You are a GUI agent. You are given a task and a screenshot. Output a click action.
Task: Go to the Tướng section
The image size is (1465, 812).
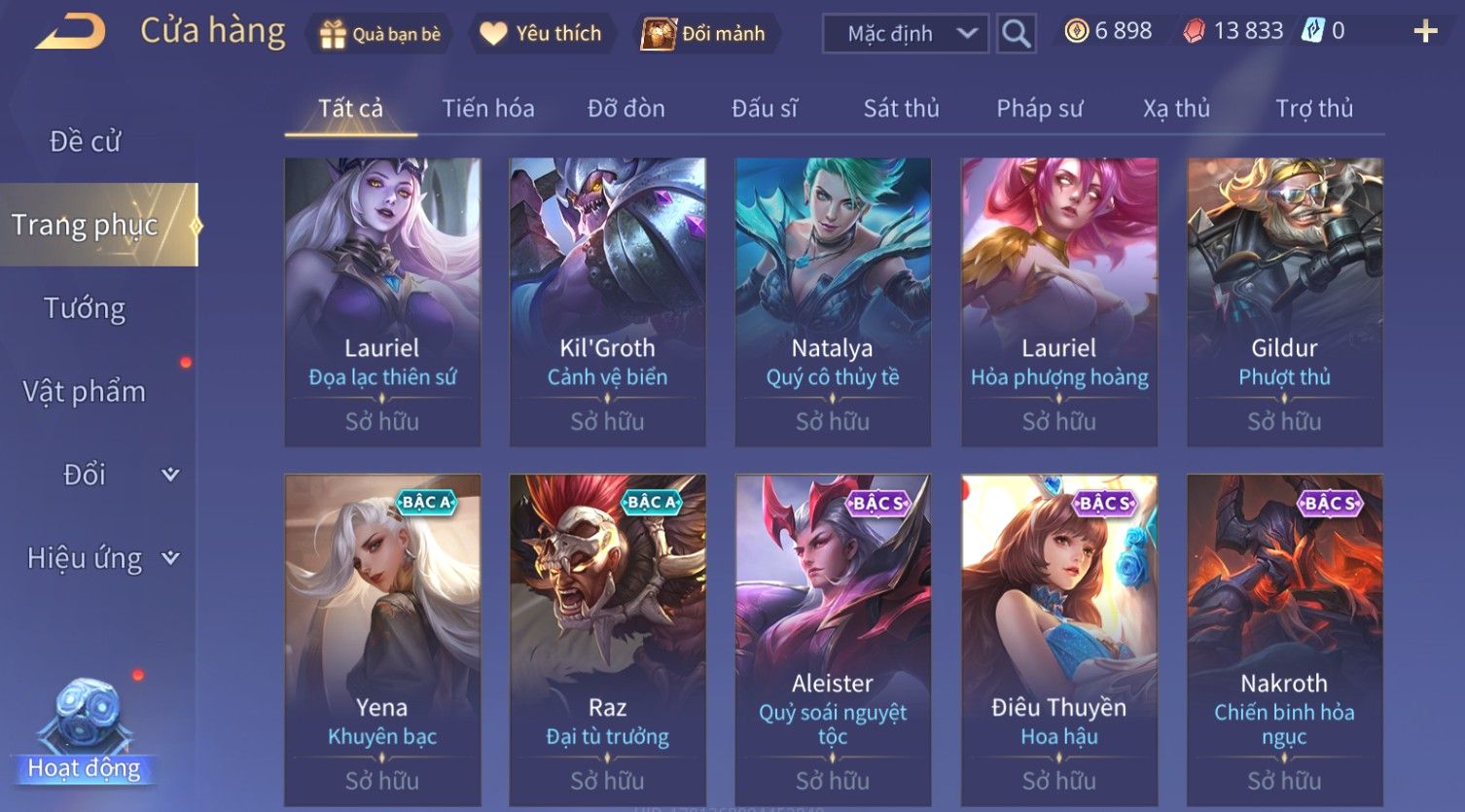point(85,308)
